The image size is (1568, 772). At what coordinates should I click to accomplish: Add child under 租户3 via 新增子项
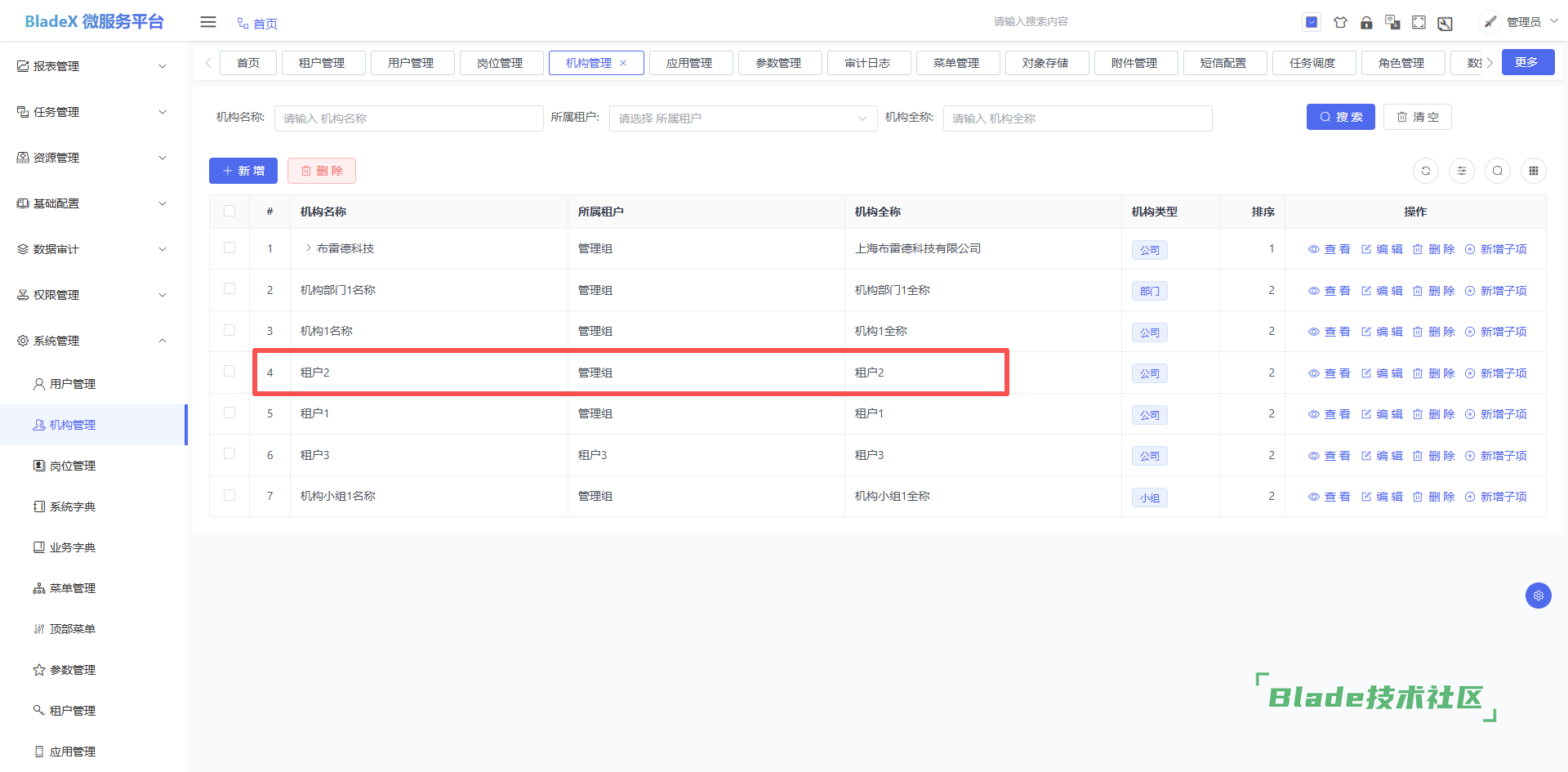(x=1496, y=456)
